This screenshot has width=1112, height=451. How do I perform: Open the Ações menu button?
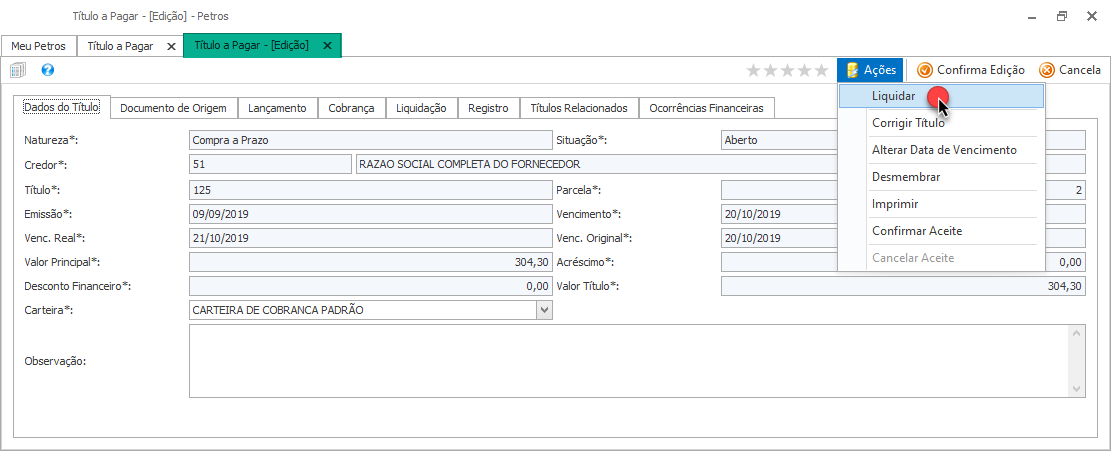tap(870, 69)
